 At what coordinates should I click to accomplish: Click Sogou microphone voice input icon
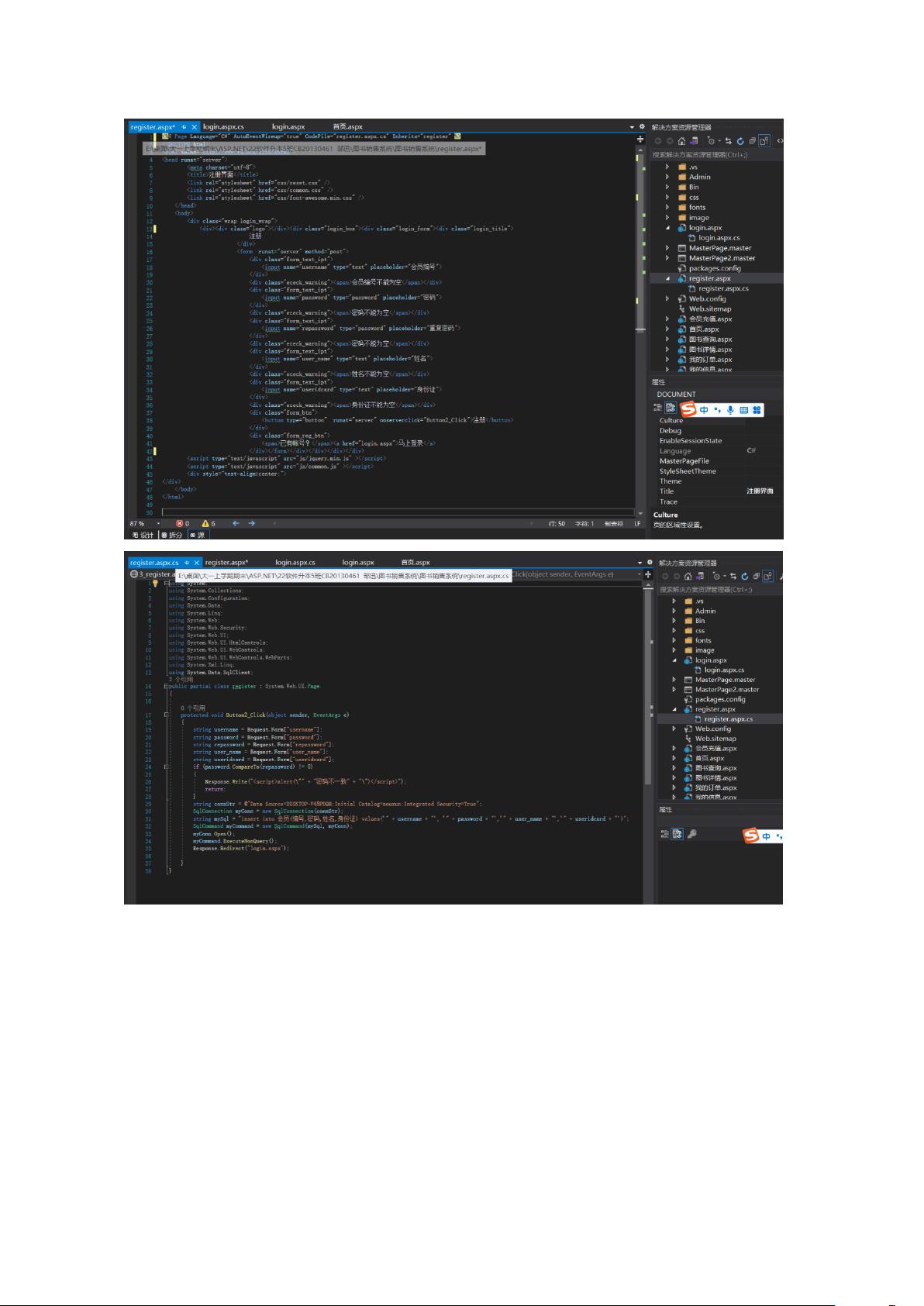[x=730, y=409]
